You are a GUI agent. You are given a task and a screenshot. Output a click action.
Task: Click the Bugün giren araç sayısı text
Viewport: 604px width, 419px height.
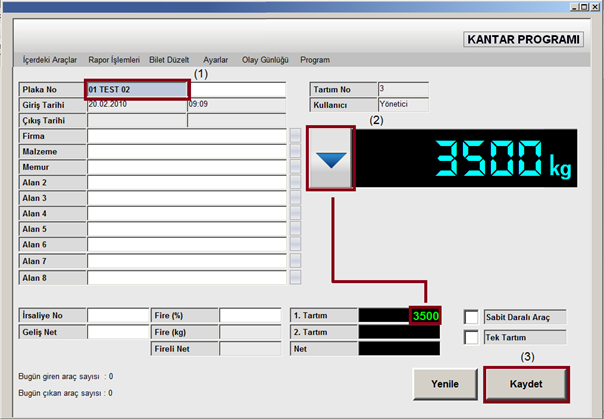click(66, 376)
